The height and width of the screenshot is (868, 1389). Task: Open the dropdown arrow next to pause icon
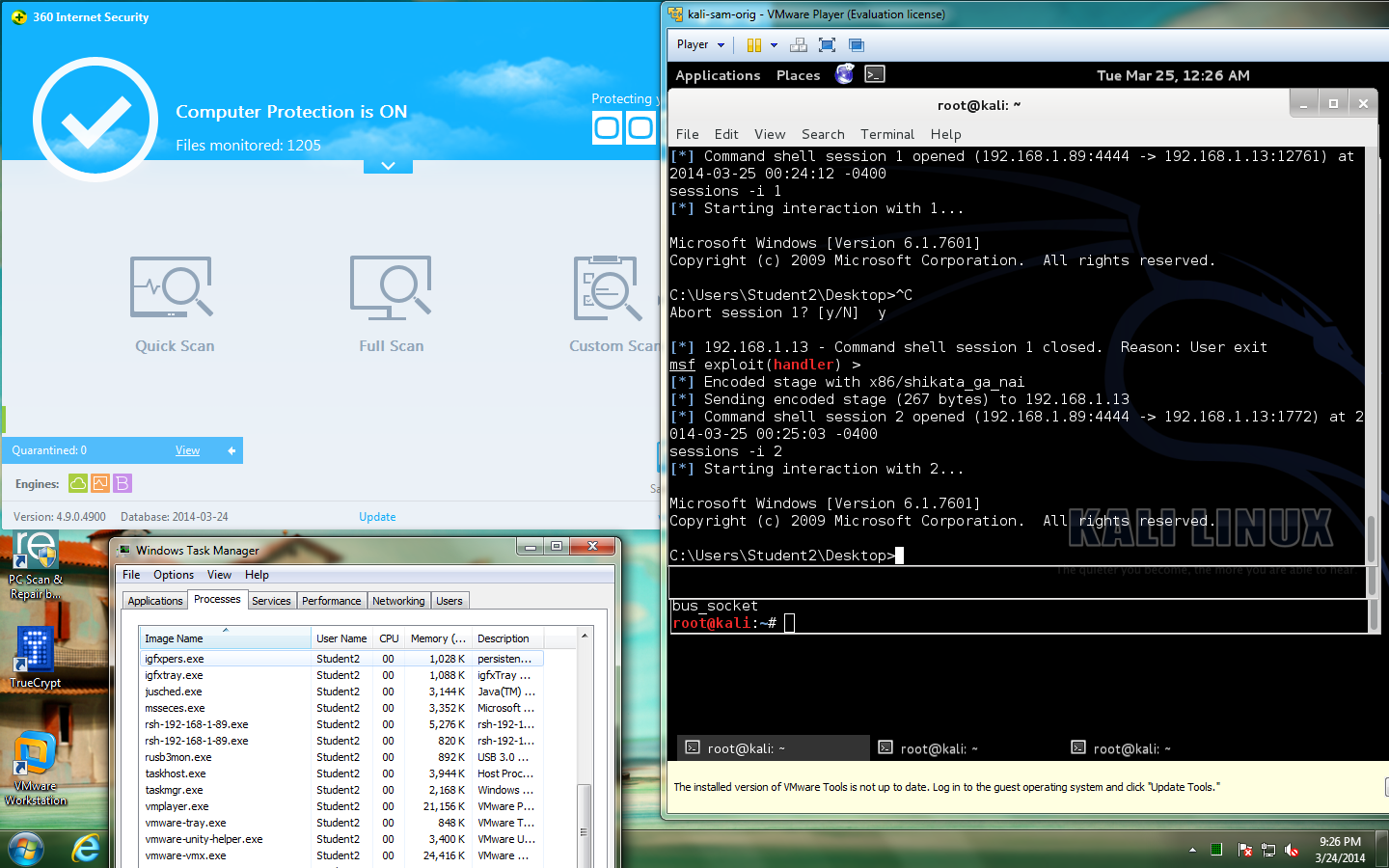[774, 45]
